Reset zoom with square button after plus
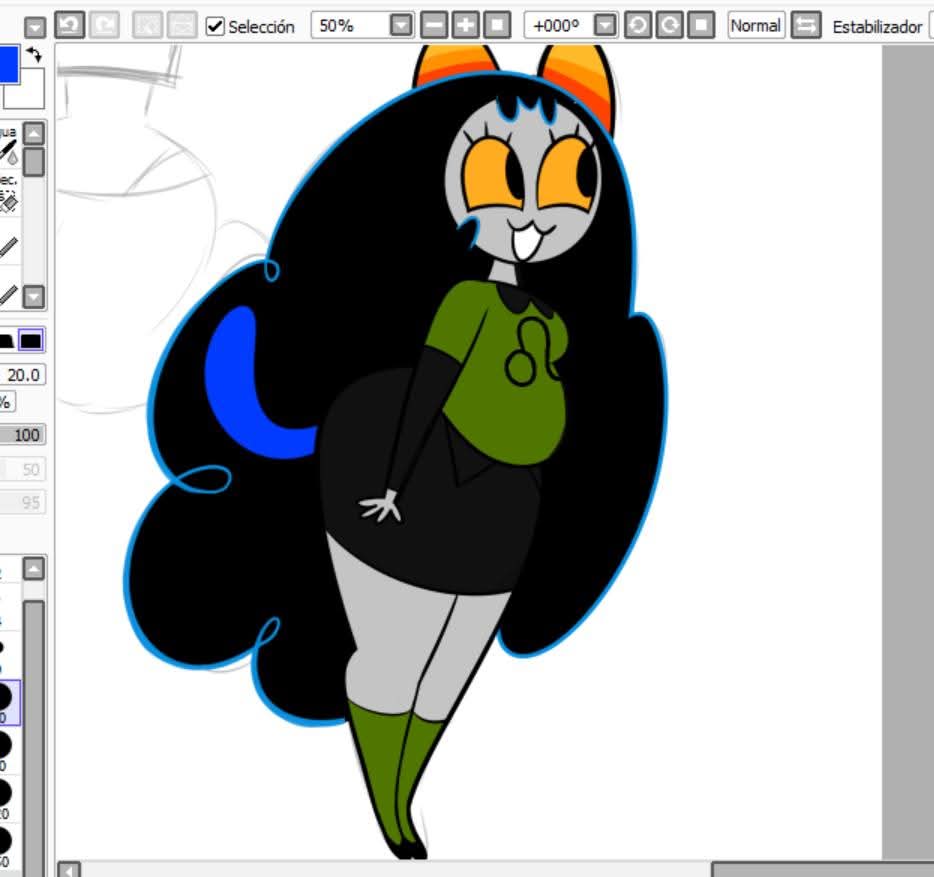The height and width of the screenshot is (877, 934). [497, 26]
